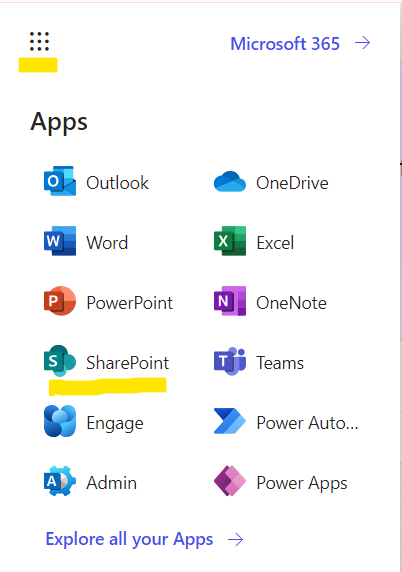Select the Teams label
This screenshot has width=402, height=572.
[x=280, y=363]
